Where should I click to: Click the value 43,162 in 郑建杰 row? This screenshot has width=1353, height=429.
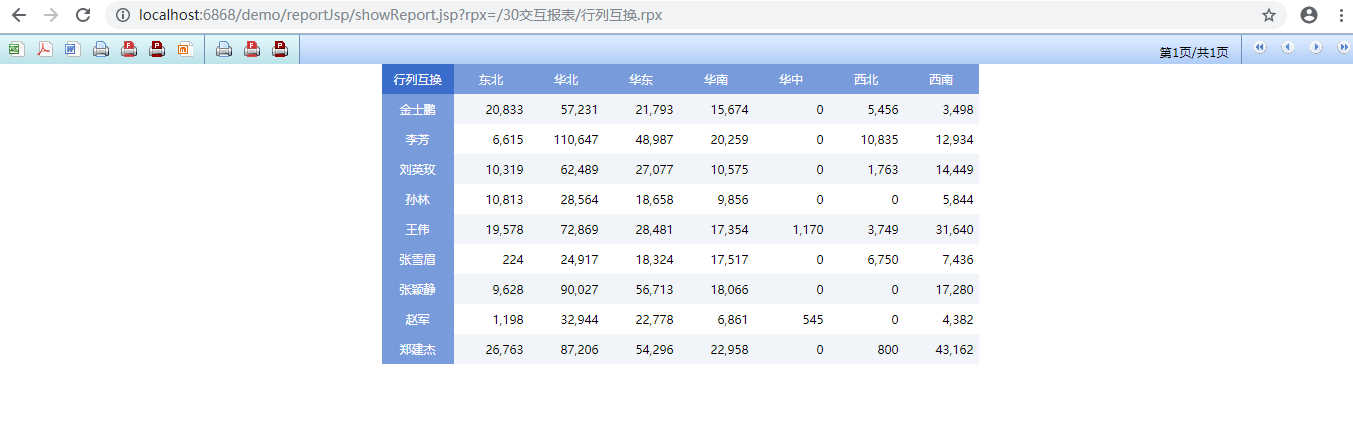click(x=954, y=349)
